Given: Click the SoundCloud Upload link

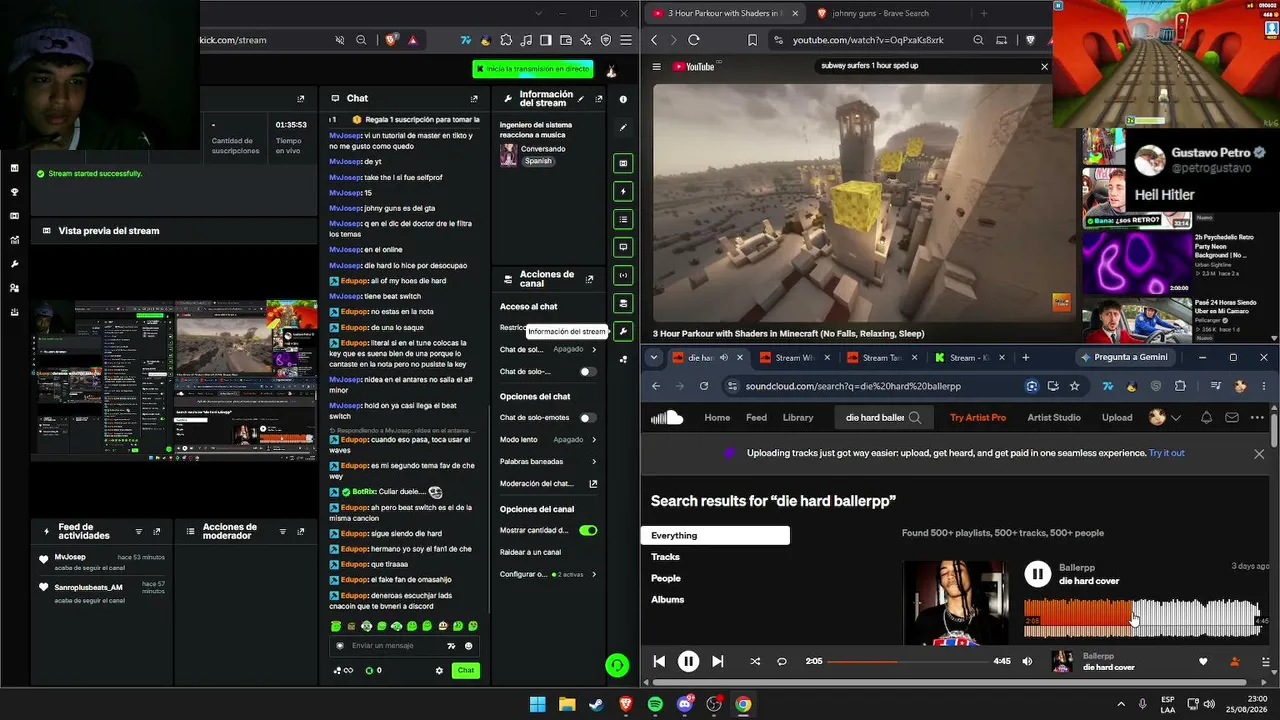Looking at the screenshot, I should [1117, 417].
